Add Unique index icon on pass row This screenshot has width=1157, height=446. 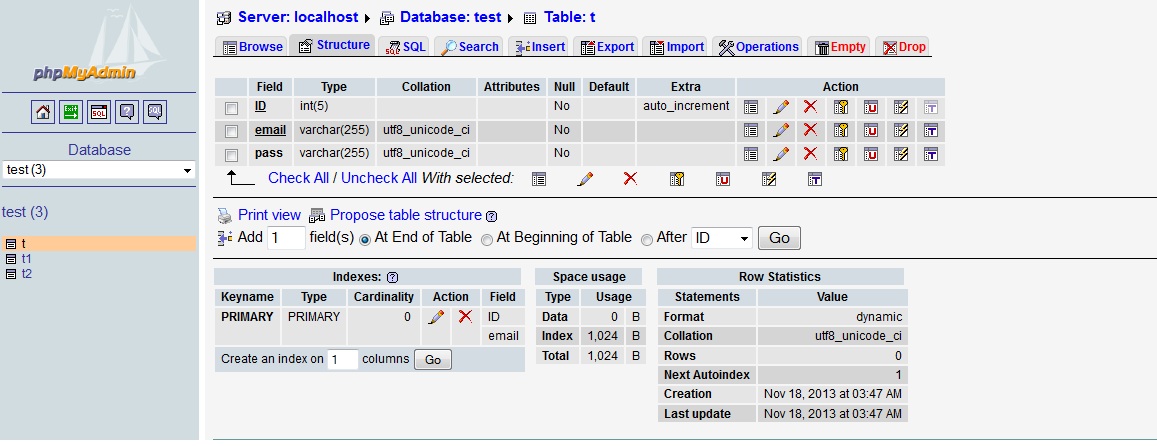tap(871, 154)
